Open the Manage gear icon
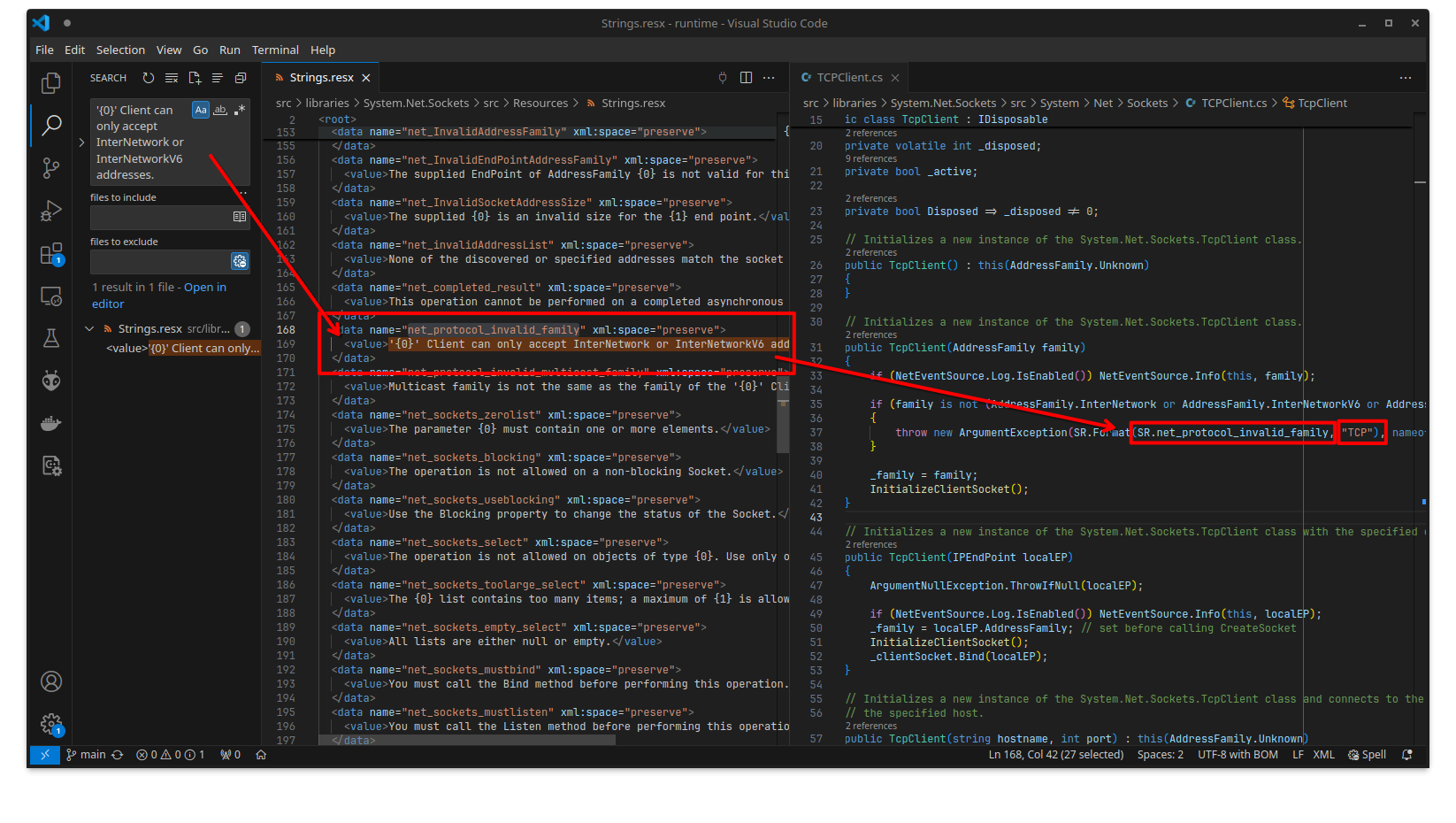 point(51,725)
